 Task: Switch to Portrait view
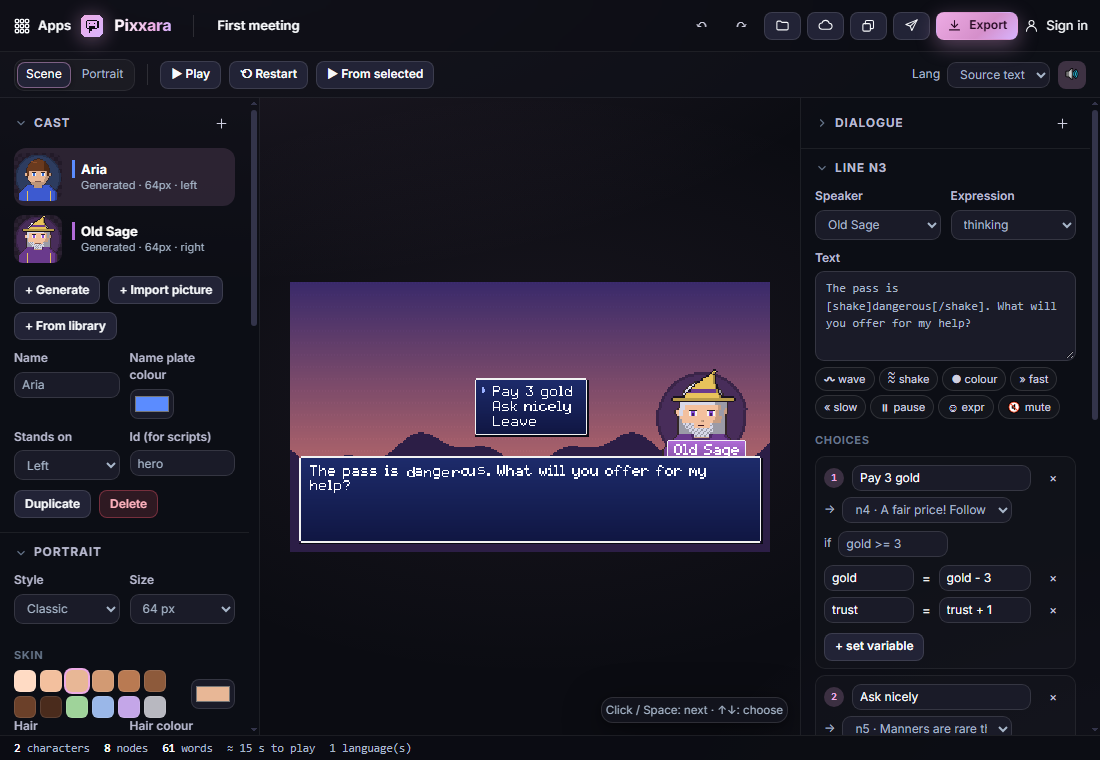(102, 74)
